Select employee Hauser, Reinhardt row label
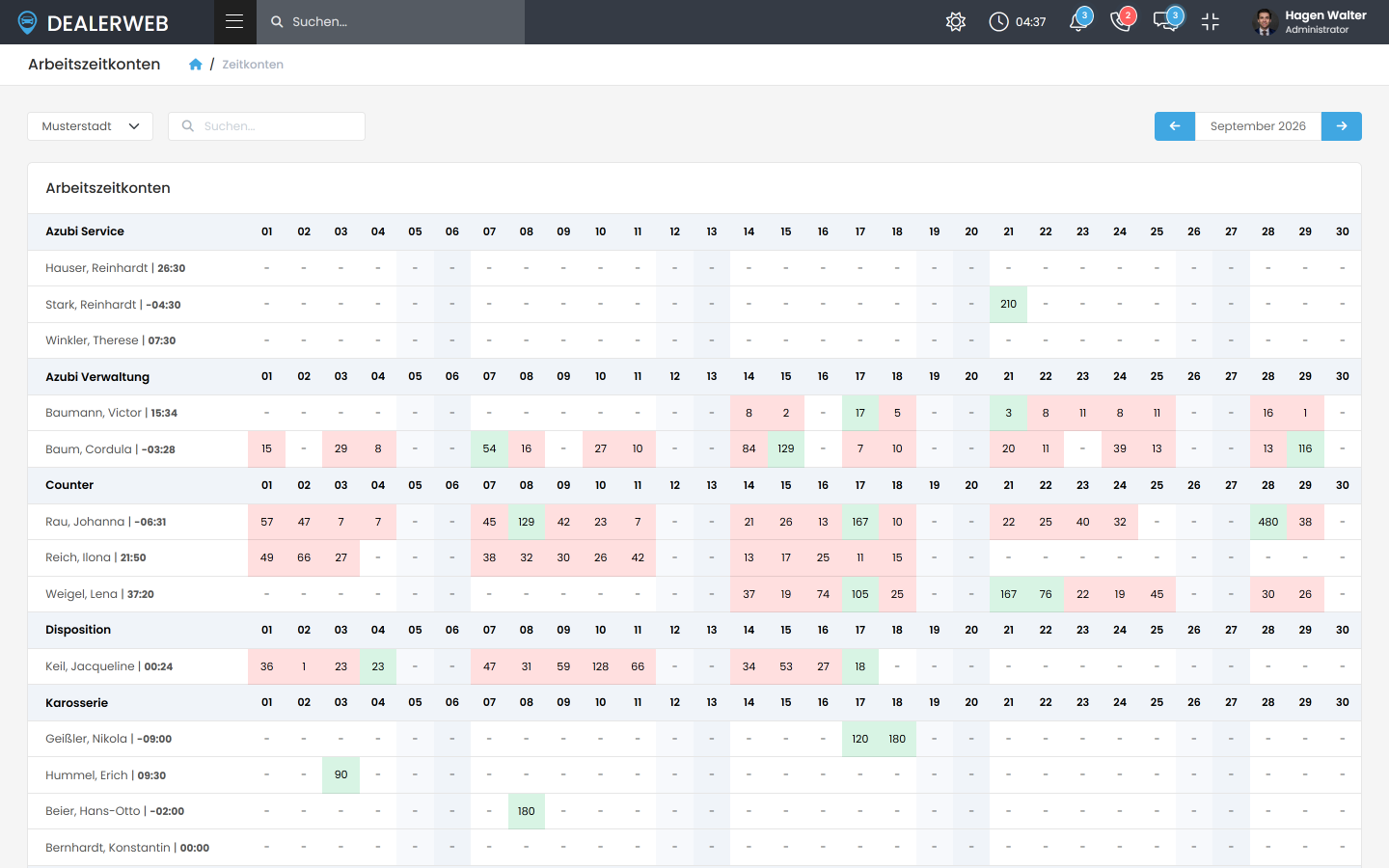 (x=116, y=268)
